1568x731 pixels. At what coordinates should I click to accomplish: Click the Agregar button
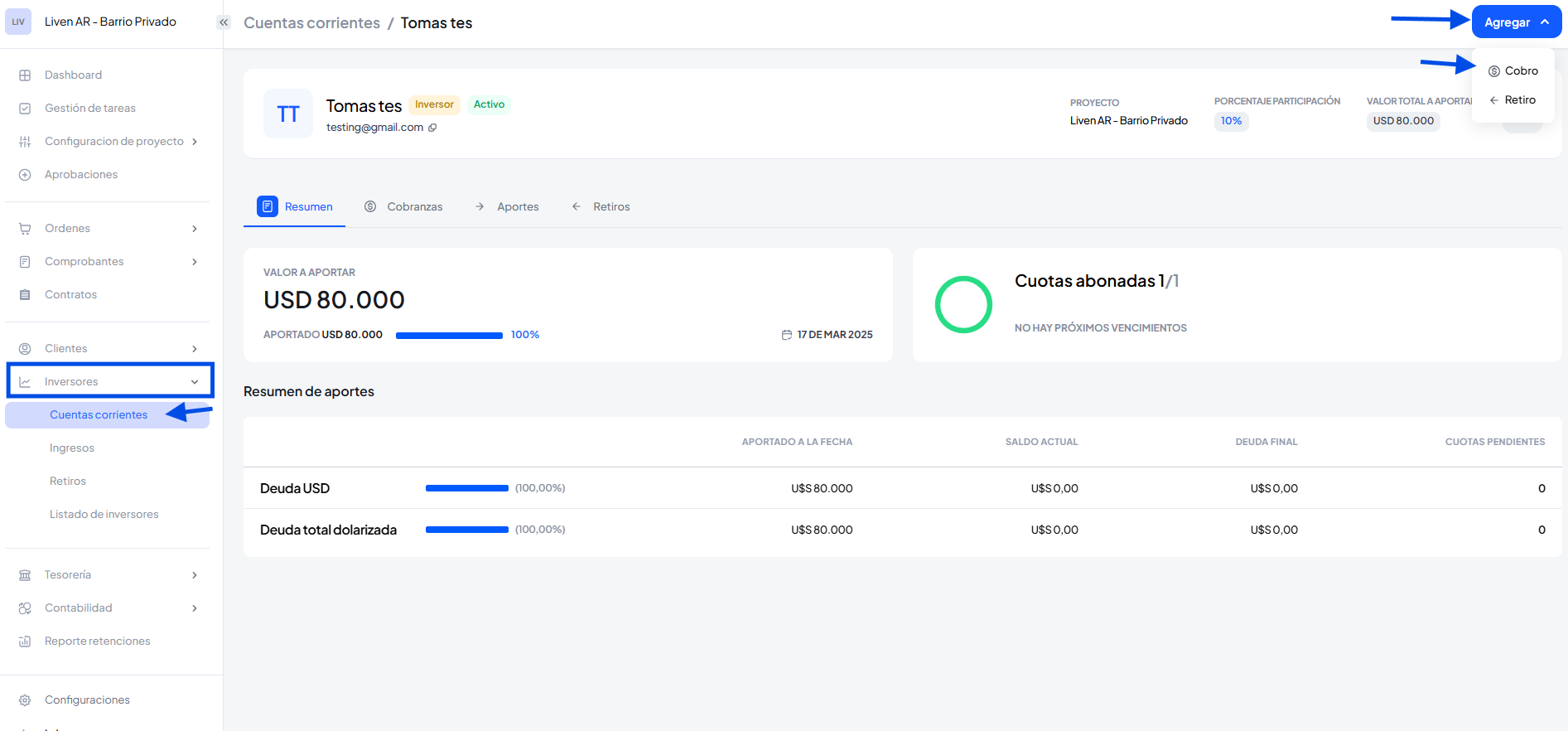pos(1515,22)
